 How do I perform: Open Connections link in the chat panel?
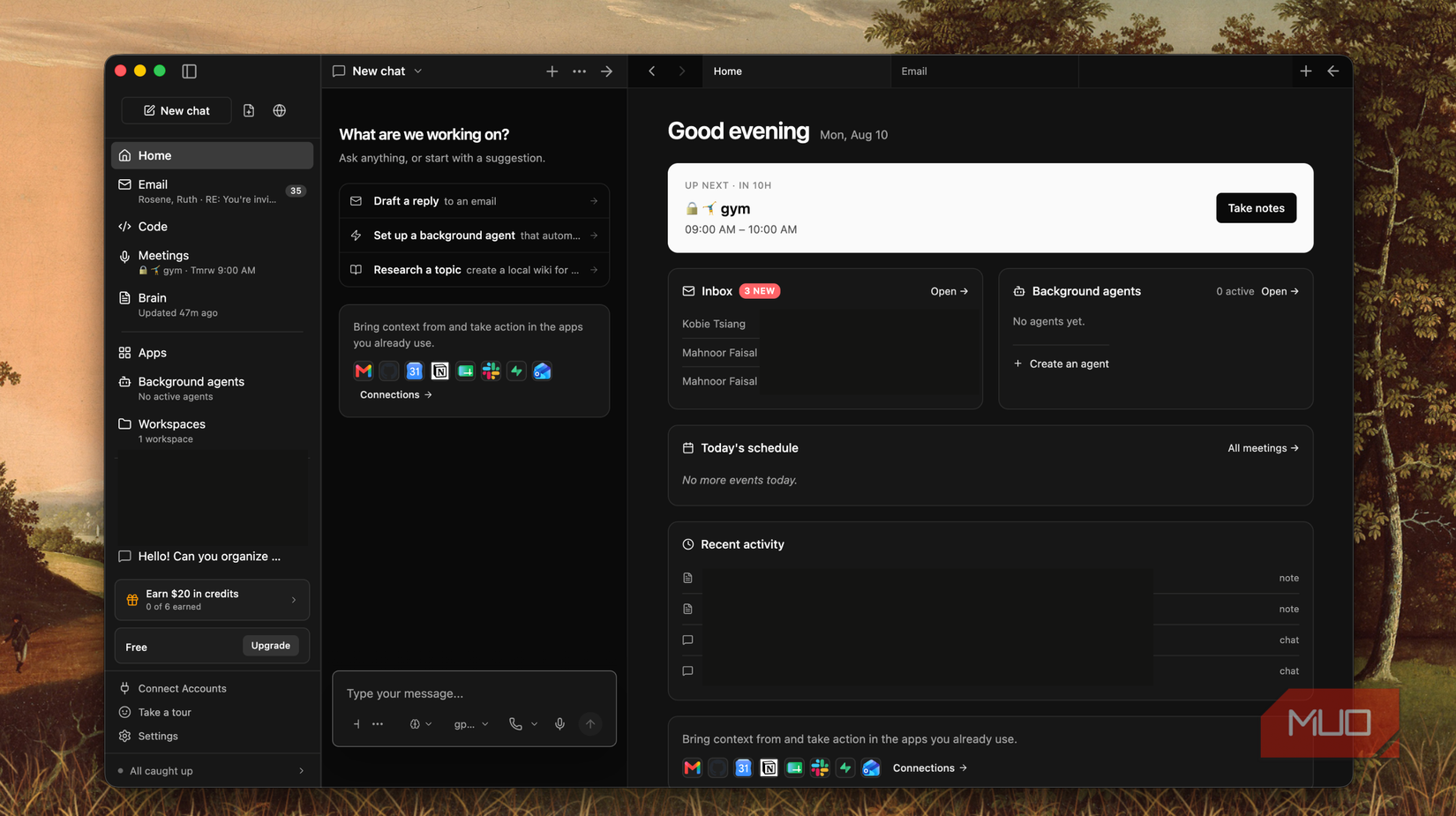click(396, 394)
